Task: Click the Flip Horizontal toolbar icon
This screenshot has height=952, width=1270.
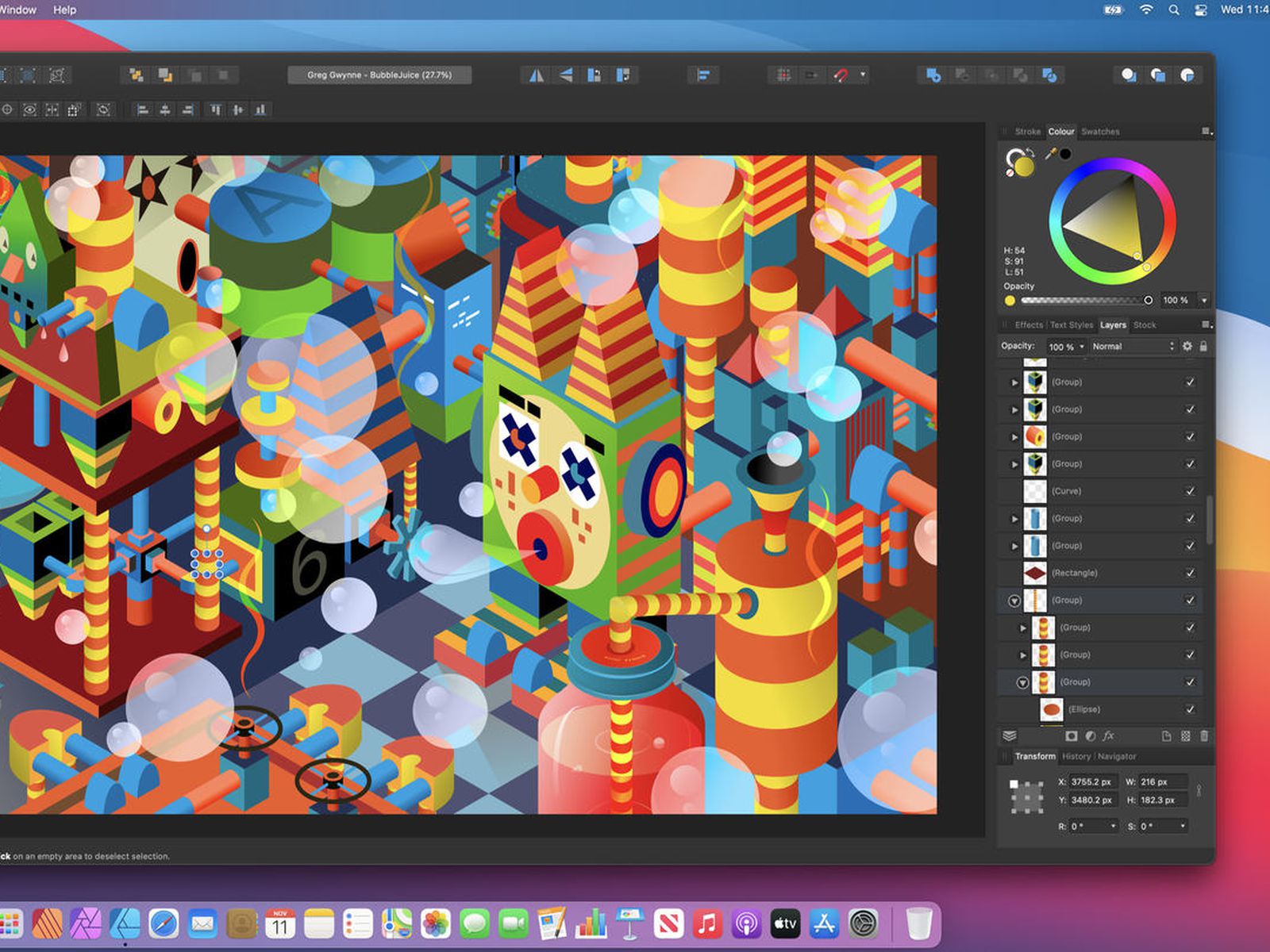Action: 537,75
